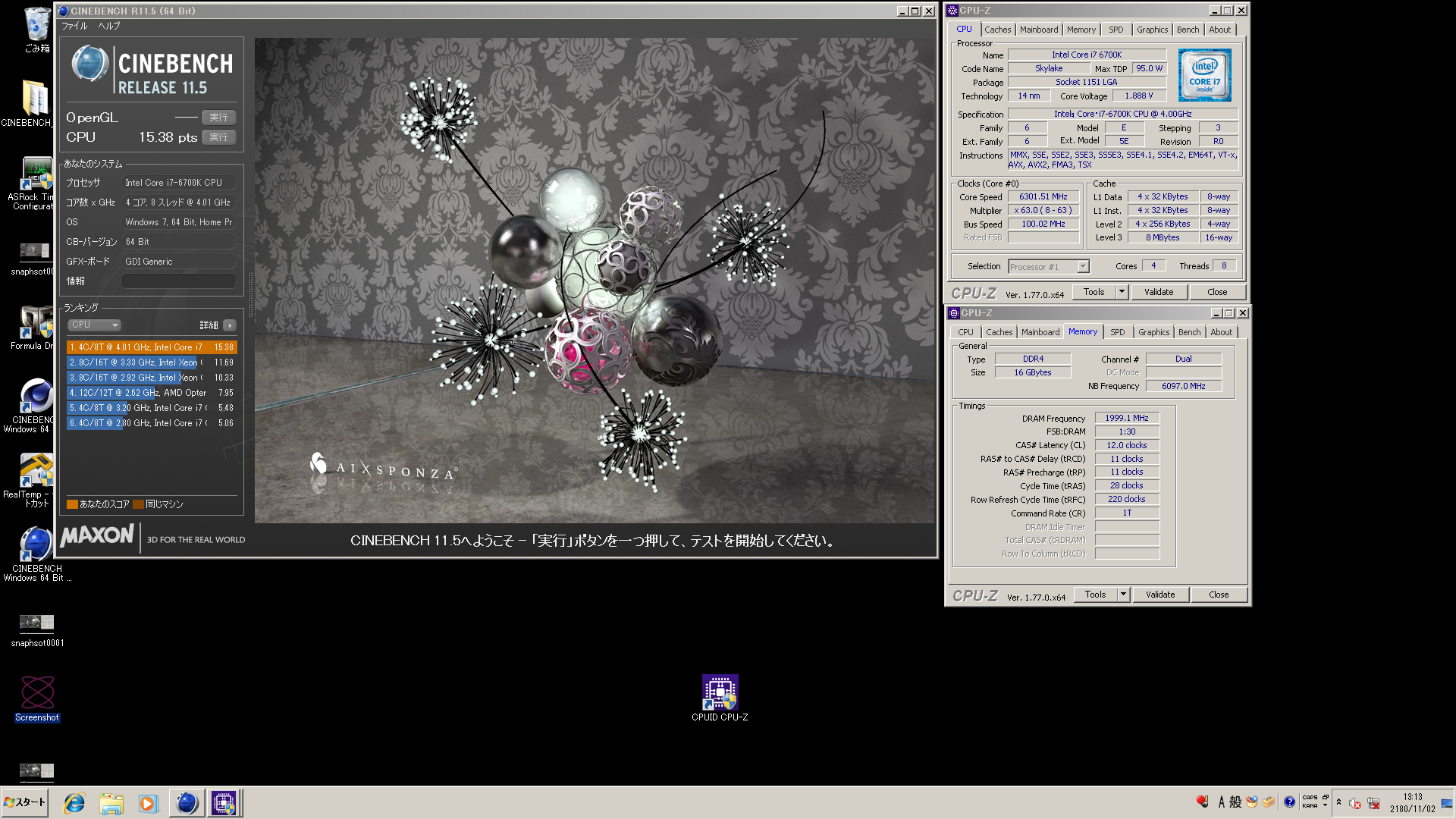Viewport: 1456px width, 819px height.
Task: Select the Screenshot desktop icon
Action: tap(36, 698)
